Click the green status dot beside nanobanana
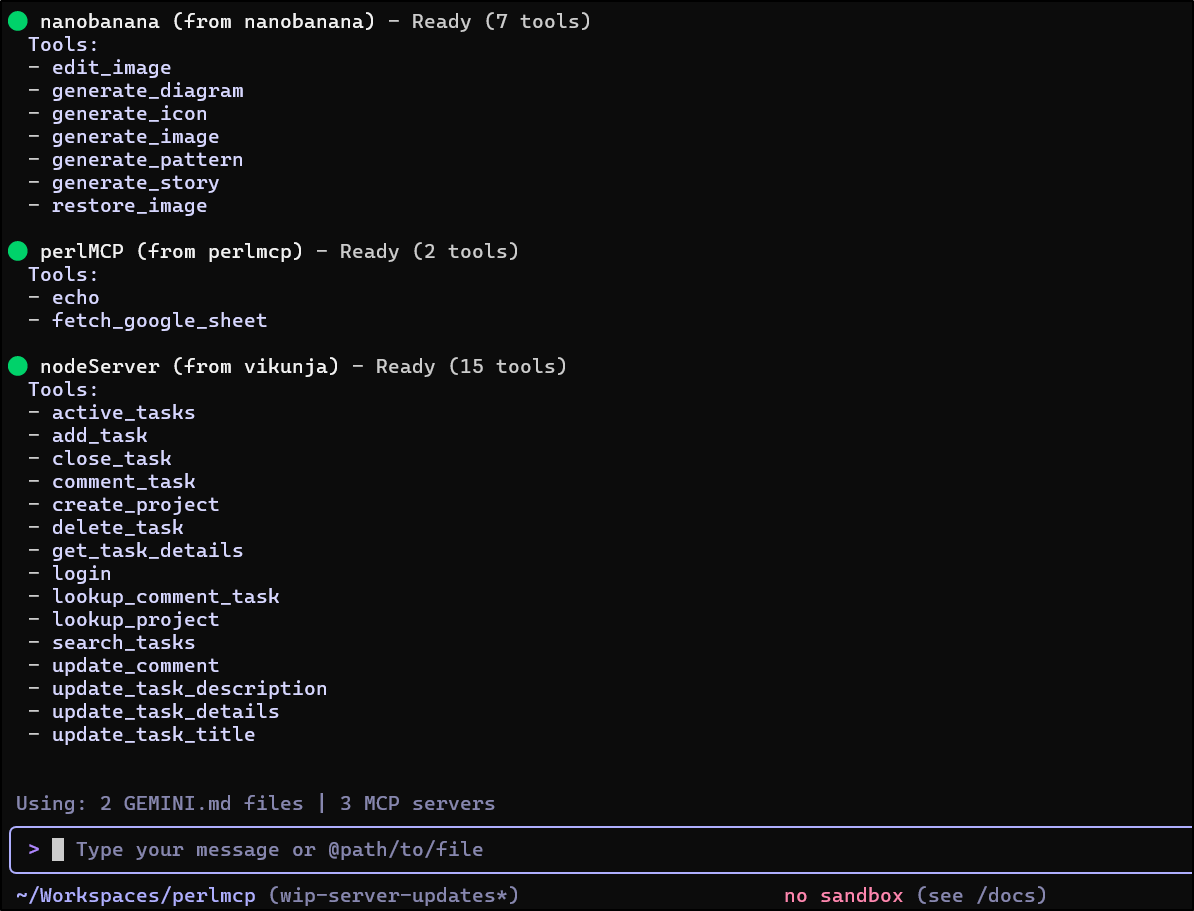 (x=17, y=22)
